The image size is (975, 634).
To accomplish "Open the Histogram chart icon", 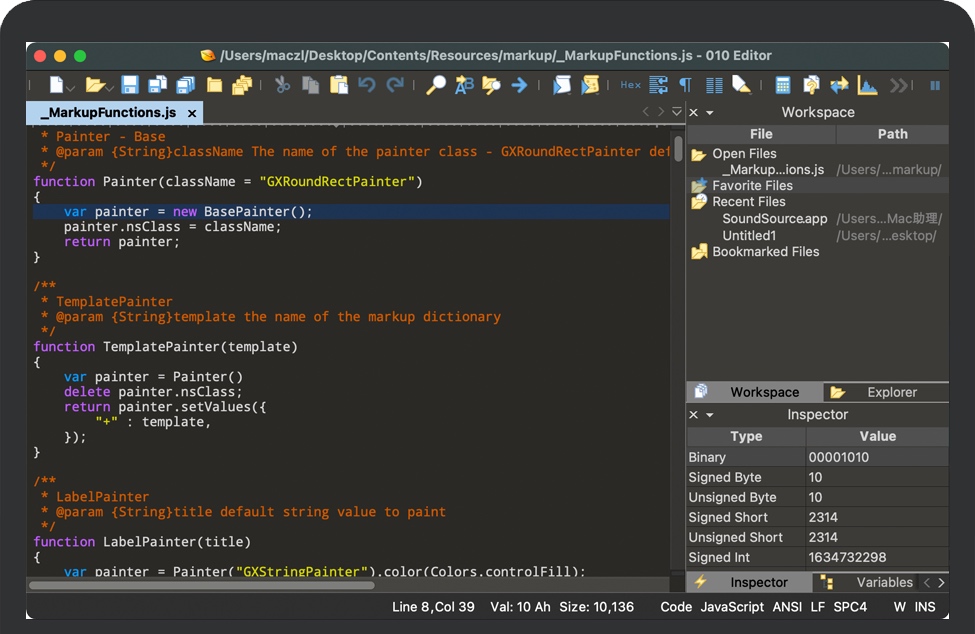I will (867, 85).
